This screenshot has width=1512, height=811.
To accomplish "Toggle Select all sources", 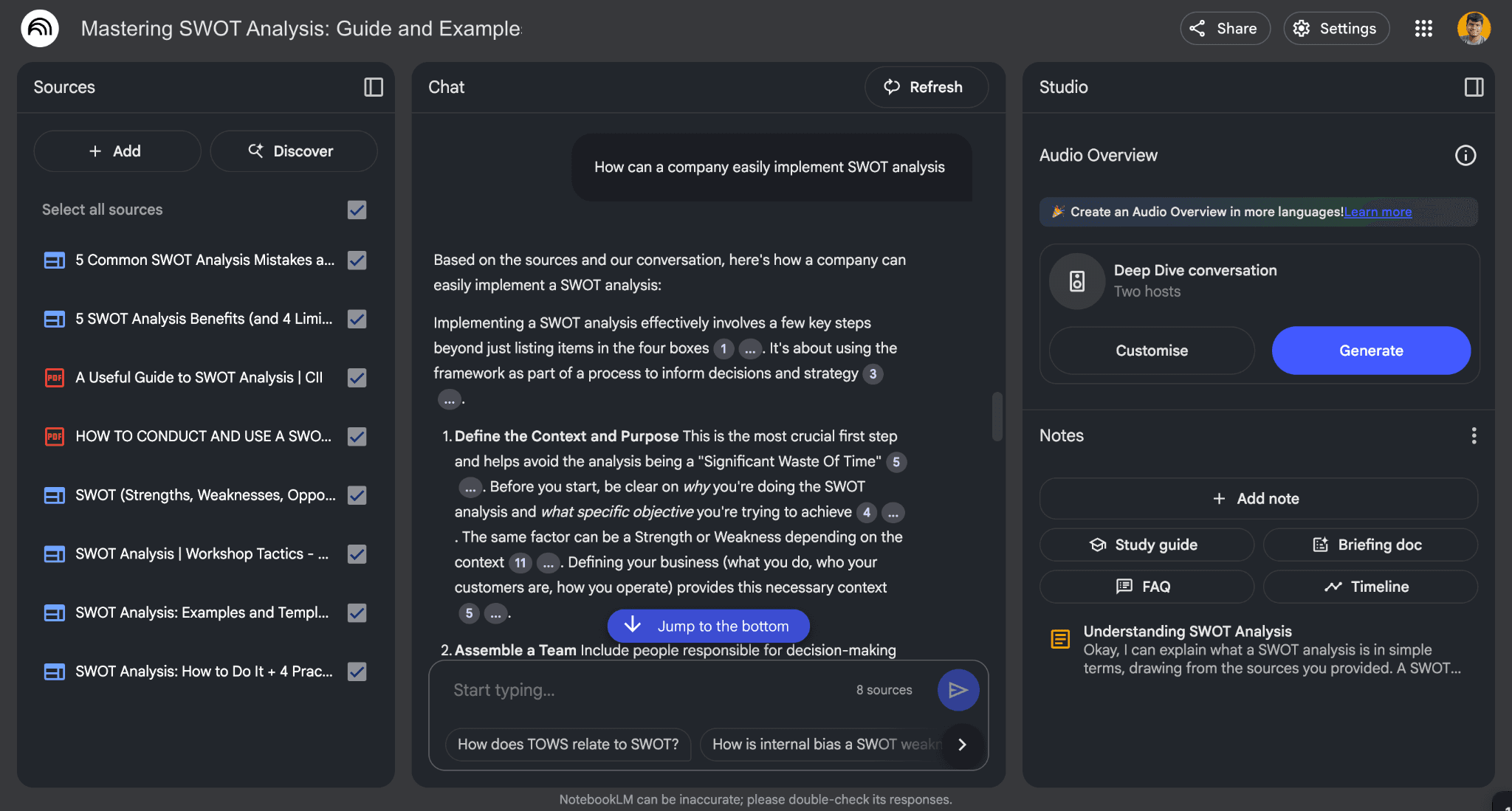I will point(357,210).
